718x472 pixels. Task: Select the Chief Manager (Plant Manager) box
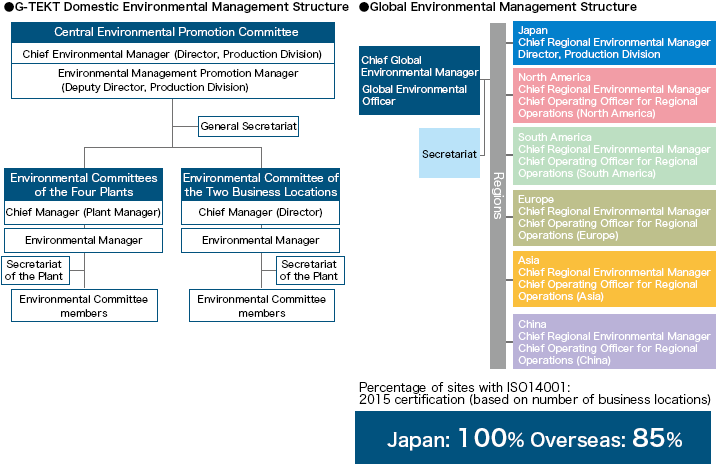[84, 212]
